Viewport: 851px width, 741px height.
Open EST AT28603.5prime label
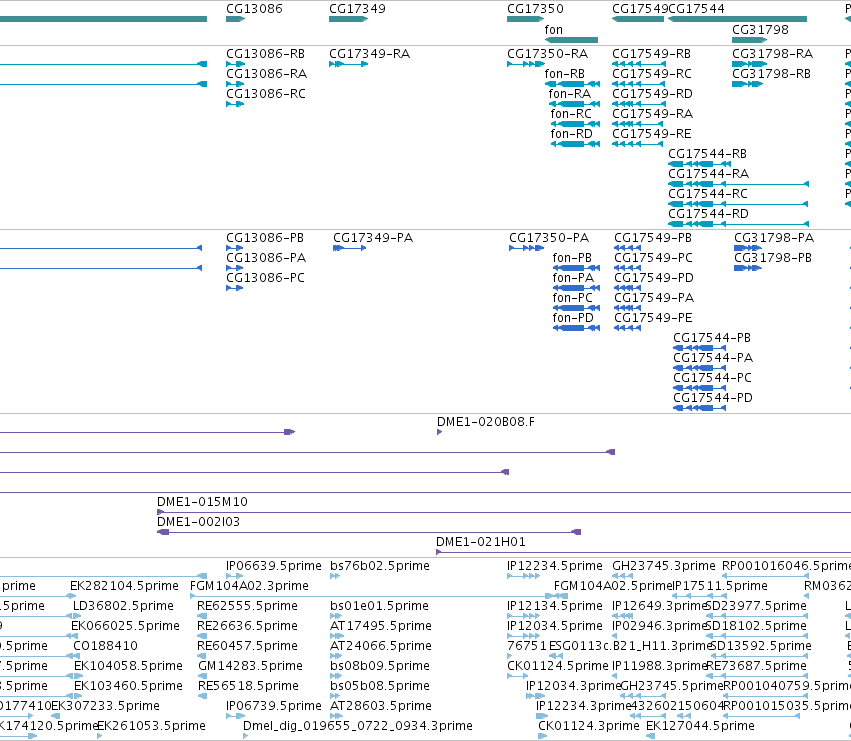pyautogui.click(x=380, y=706)
